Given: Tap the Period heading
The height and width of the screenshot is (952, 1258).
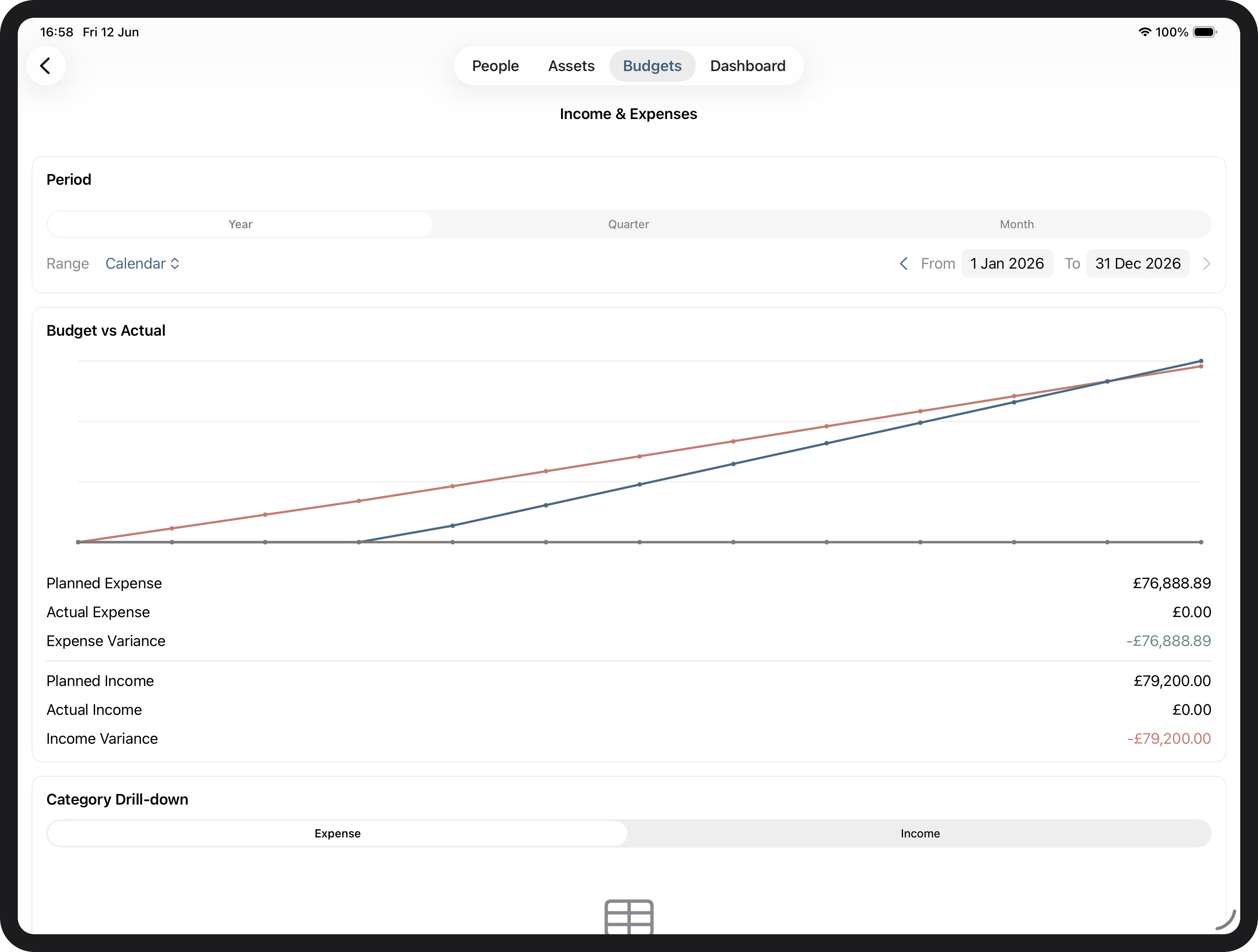Looking at the screenshot, I should pyautogui.click(x=69, y=179).
